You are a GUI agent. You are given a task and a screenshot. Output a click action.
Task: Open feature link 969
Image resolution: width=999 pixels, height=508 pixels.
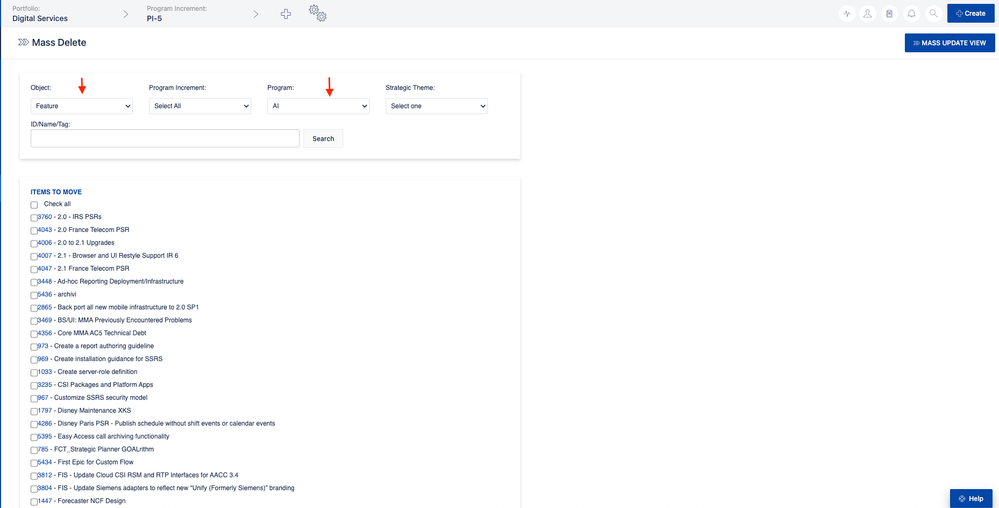point(43,359)
